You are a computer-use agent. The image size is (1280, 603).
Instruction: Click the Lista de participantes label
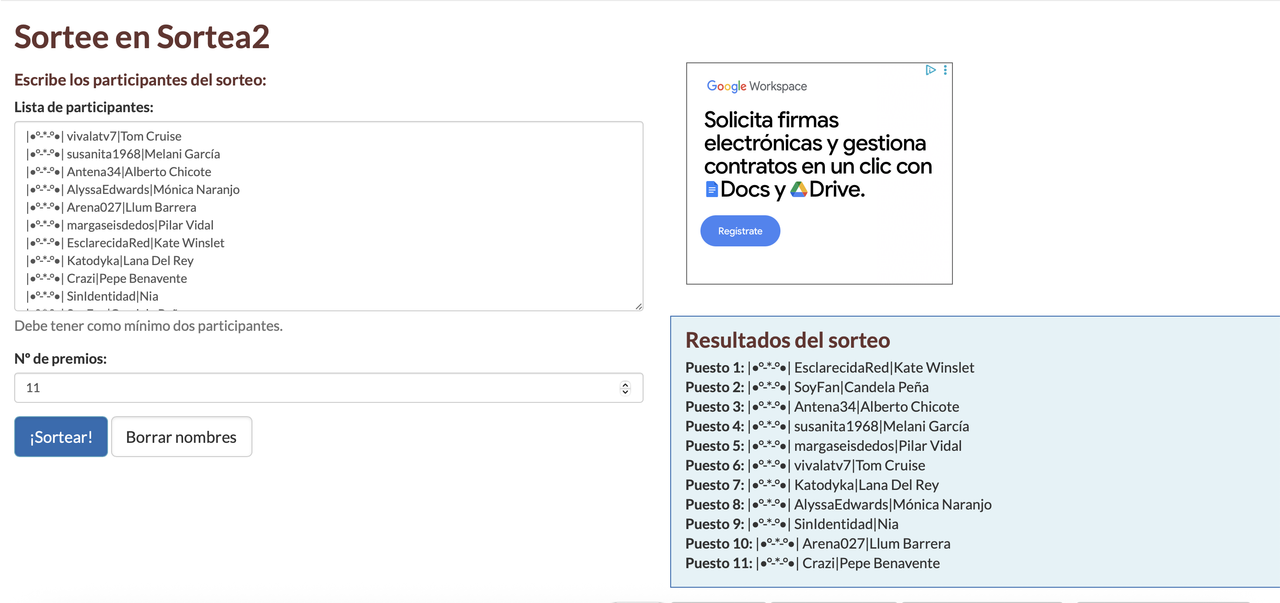pyautogui.click(x=83, y=107)
